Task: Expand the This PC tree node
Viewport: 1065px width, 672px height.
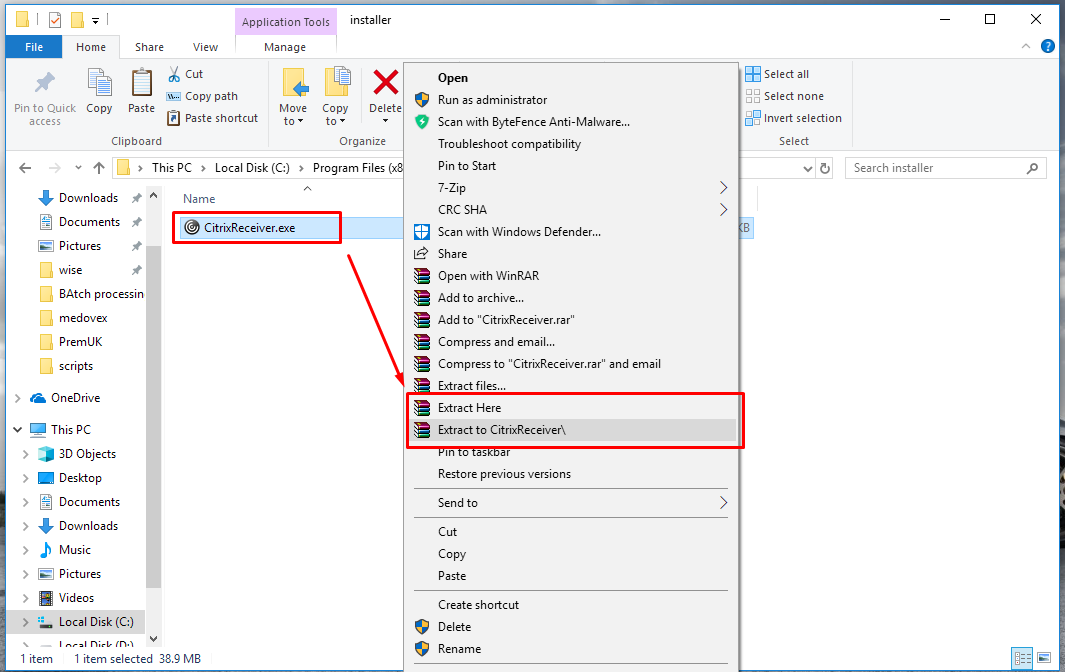Action: [x=18, y=430]
